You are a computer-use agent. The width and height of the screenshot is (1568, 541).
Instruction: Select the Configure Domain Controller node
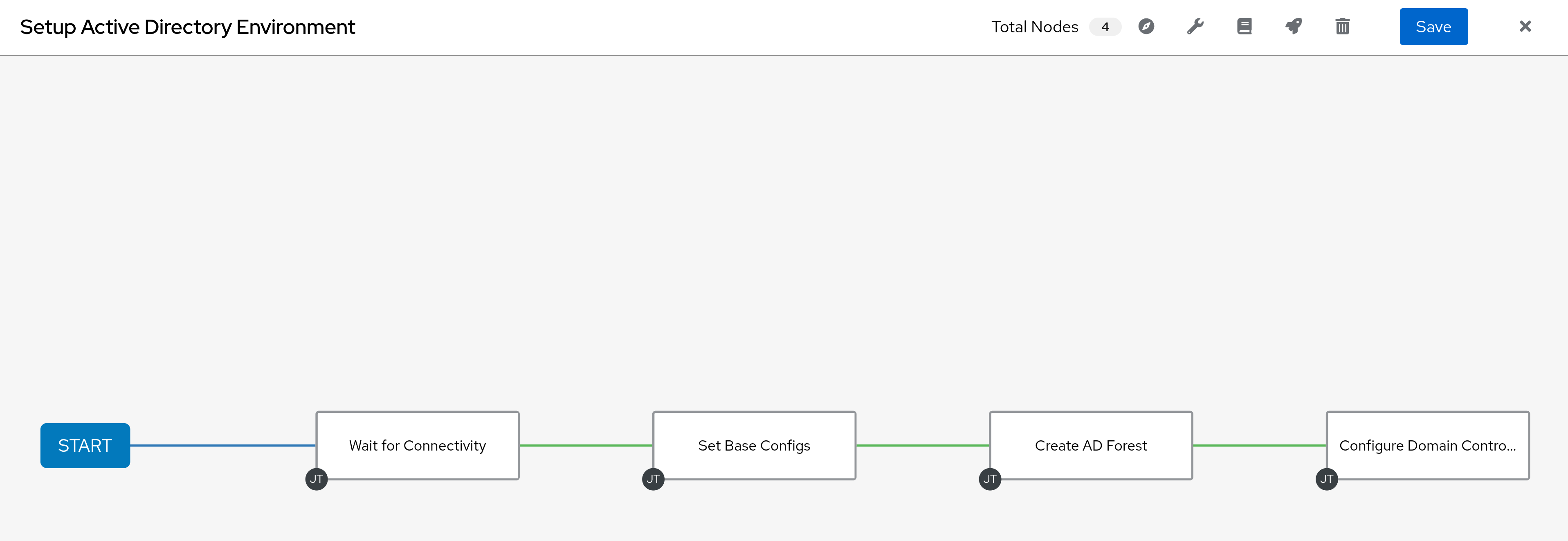(x=1427, y=445)
